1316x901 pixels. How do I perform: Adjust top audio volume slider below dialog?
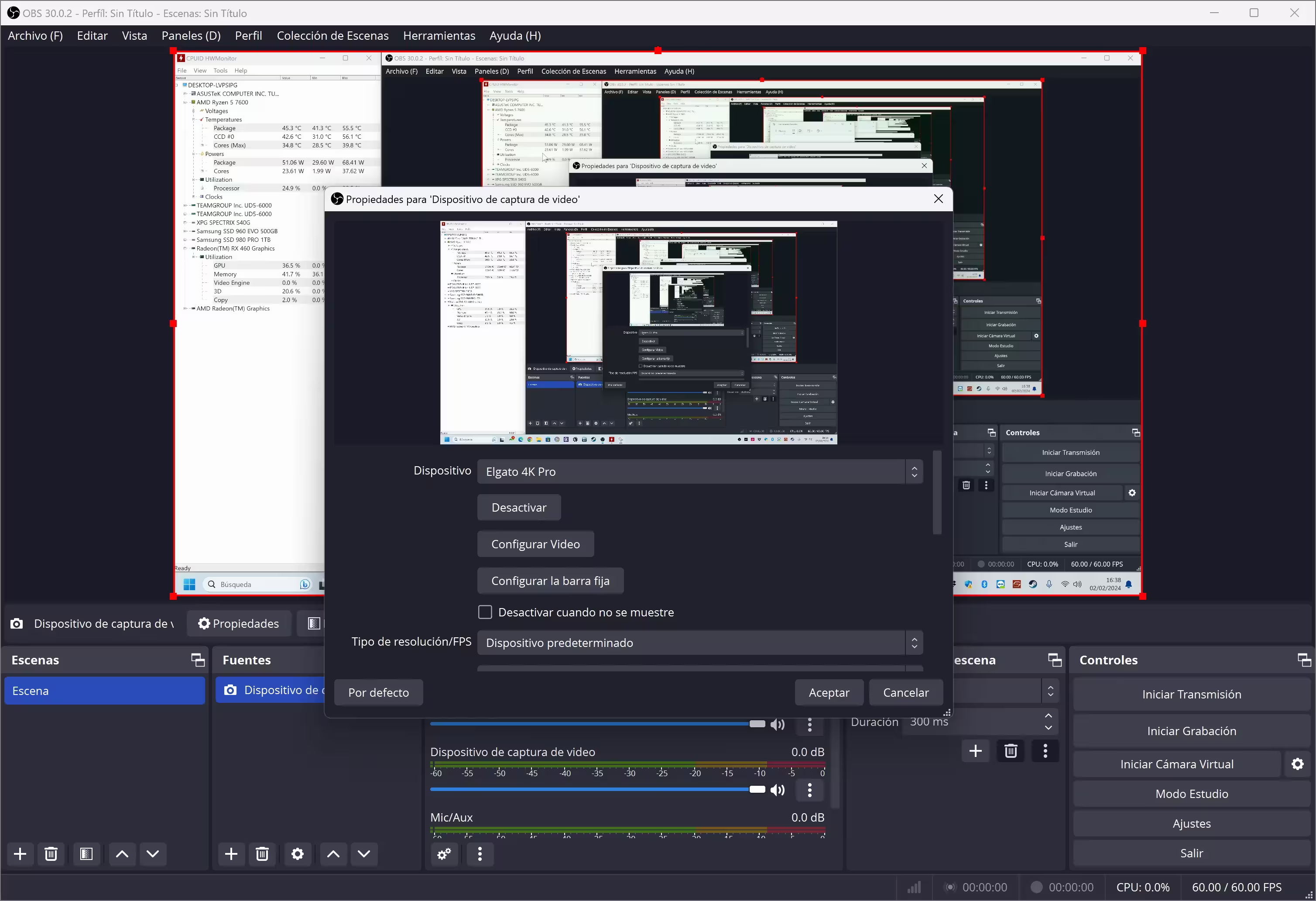tap(598, 724)
